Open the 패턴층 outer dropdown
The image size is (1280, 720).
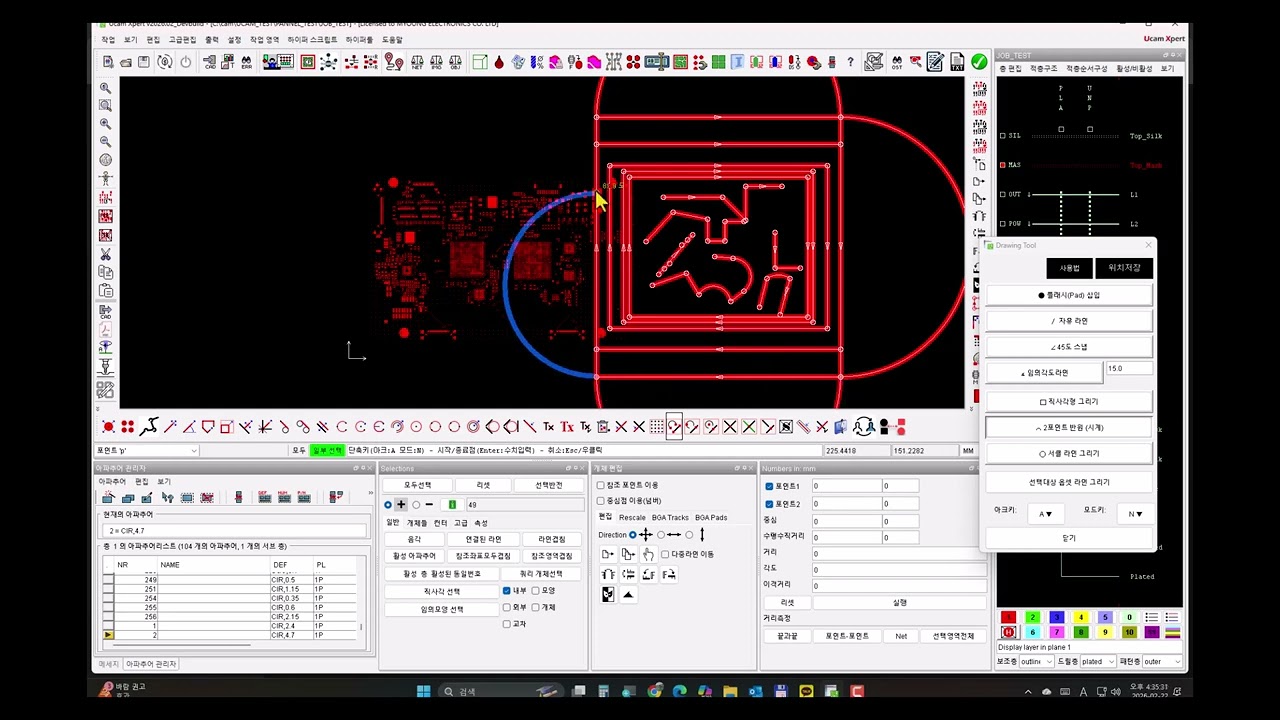tap(1161, 661)
